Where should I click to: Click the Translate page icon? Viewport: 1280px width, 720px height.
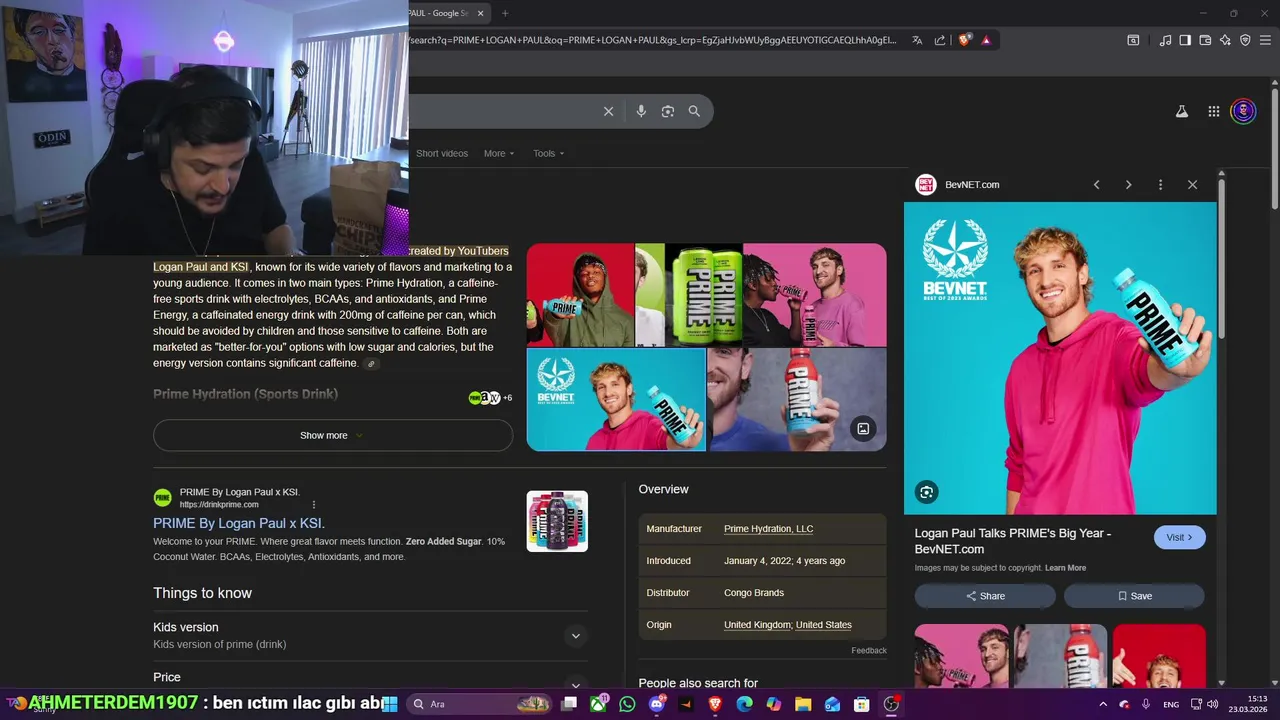tap(917, 40)
